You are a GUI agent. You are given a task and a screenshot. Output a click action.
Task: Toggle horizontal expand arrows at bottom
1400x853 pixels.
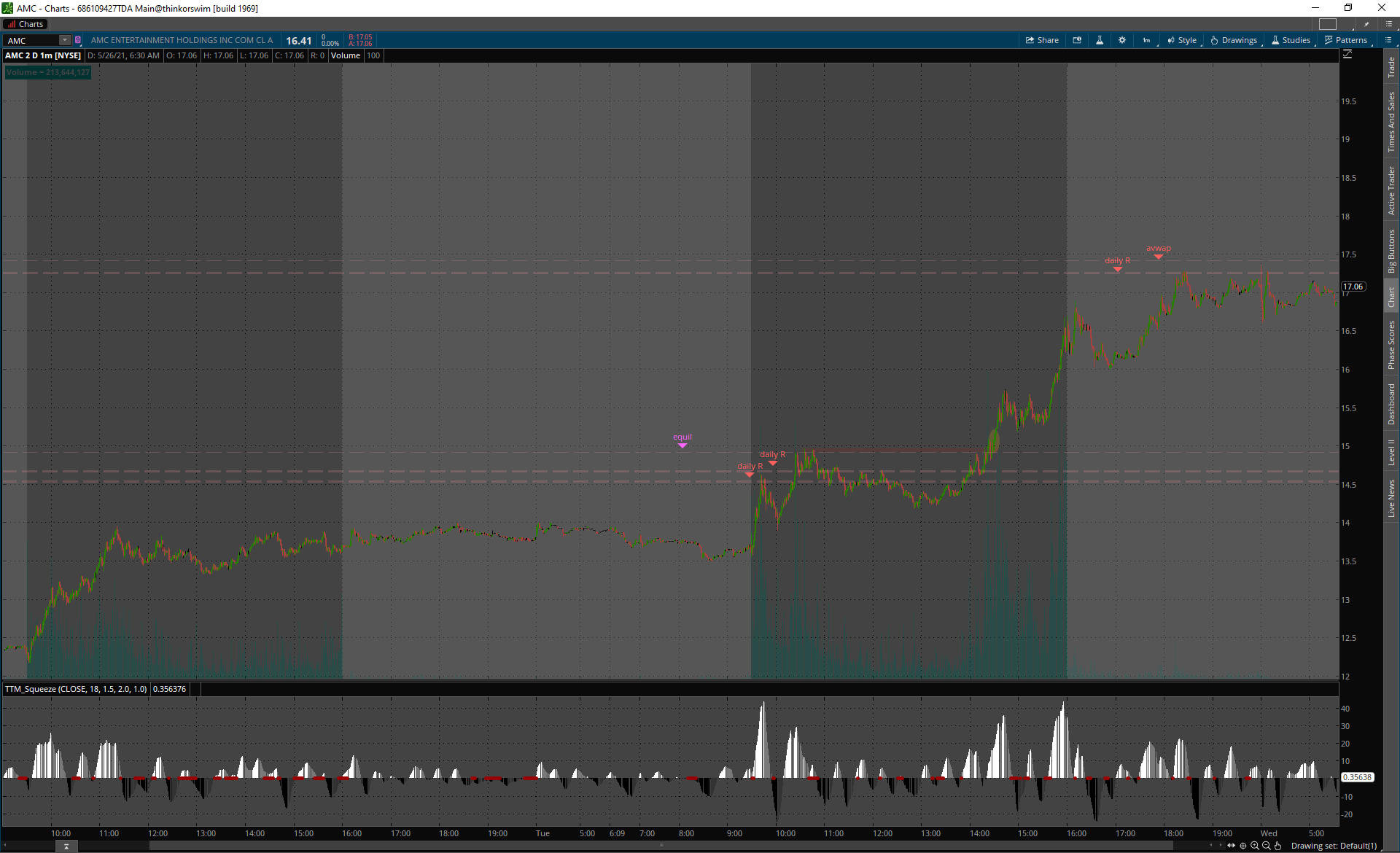click(x=1232, y=846)
